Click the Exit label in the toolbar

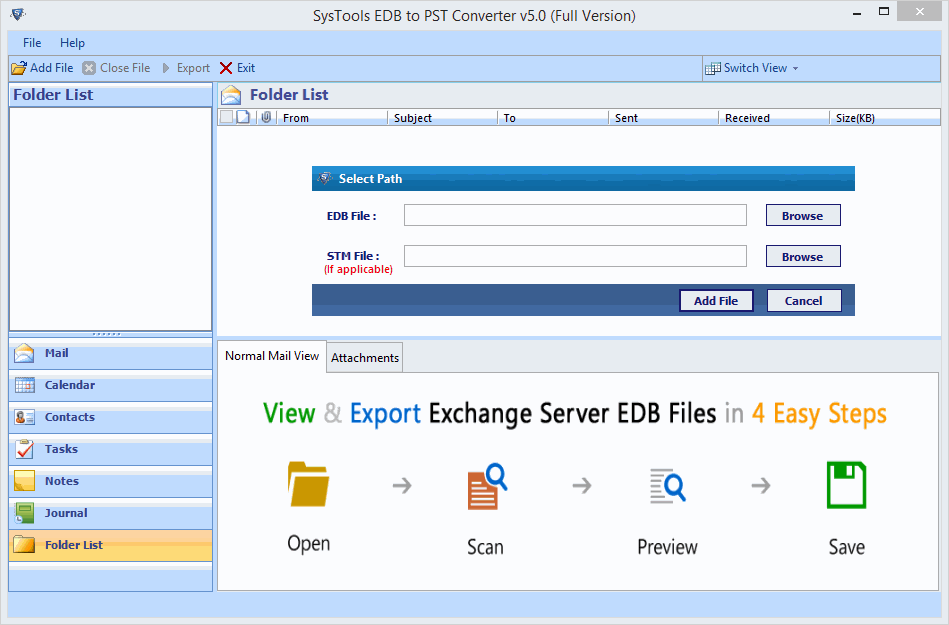[x=246, y=68]
